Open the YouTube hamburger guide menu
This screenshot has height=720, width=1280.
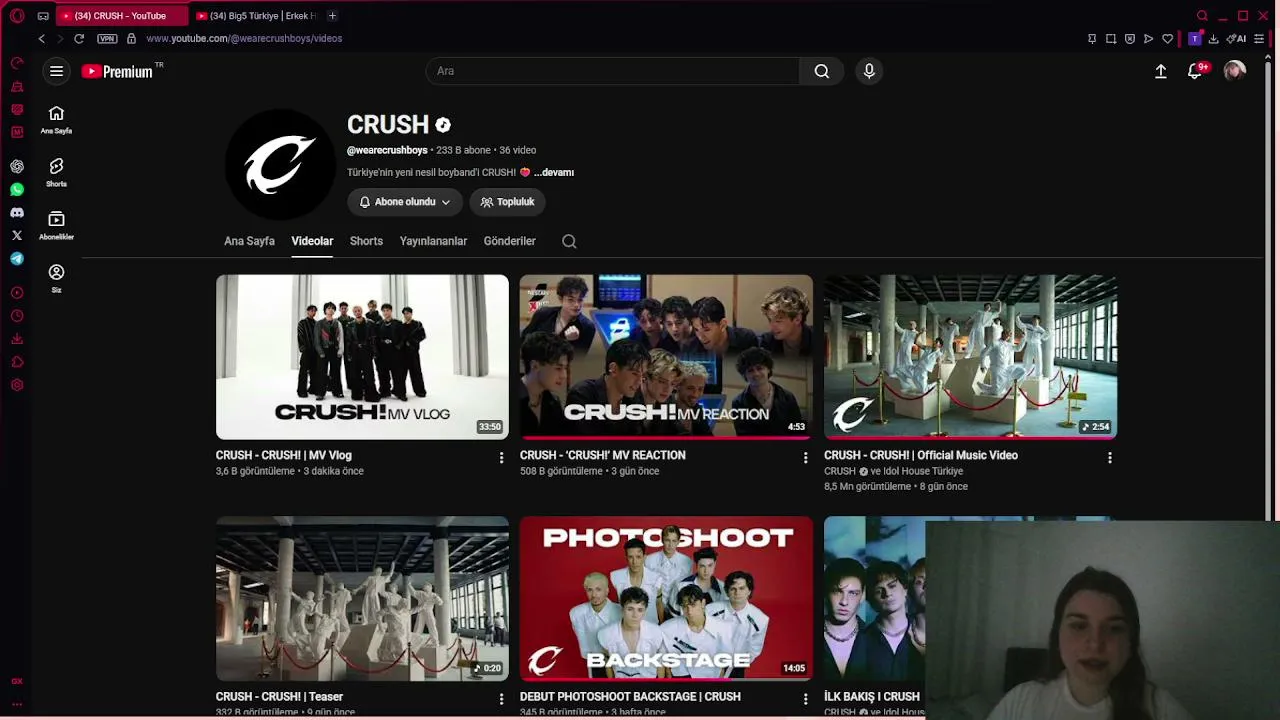[x=57, y=71]
